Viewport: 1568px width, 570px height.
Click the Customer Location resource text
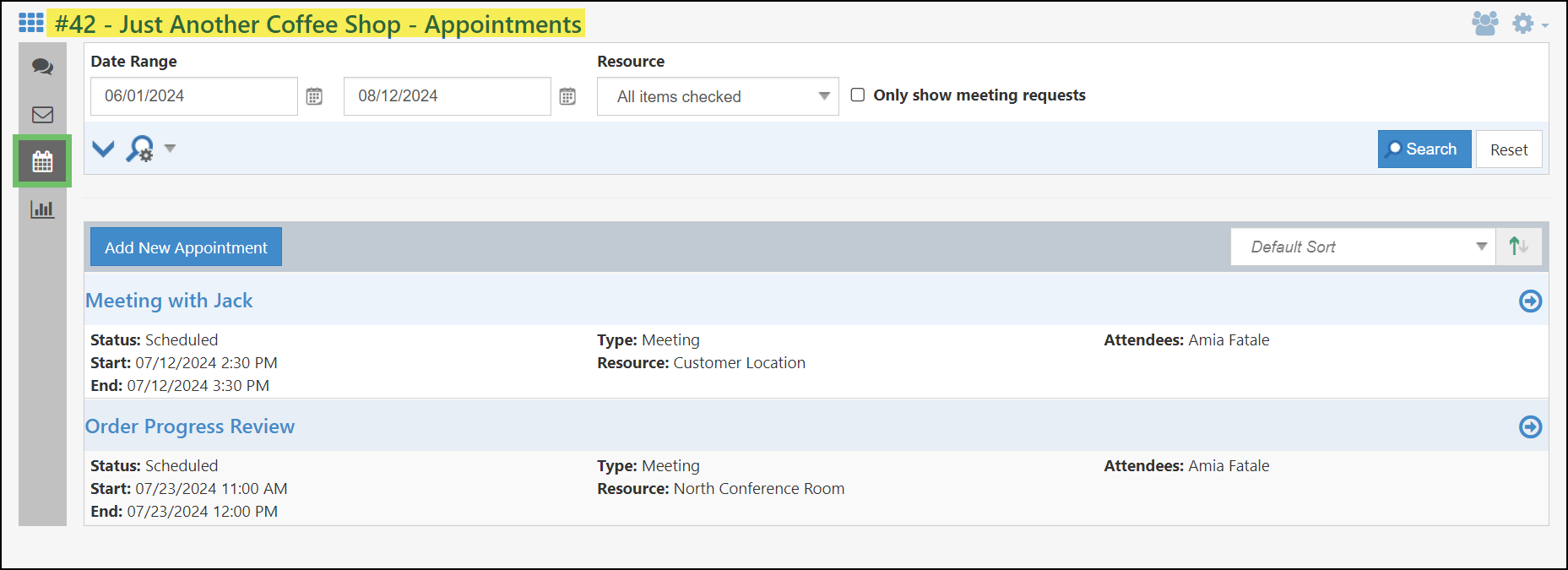(740, 362)
